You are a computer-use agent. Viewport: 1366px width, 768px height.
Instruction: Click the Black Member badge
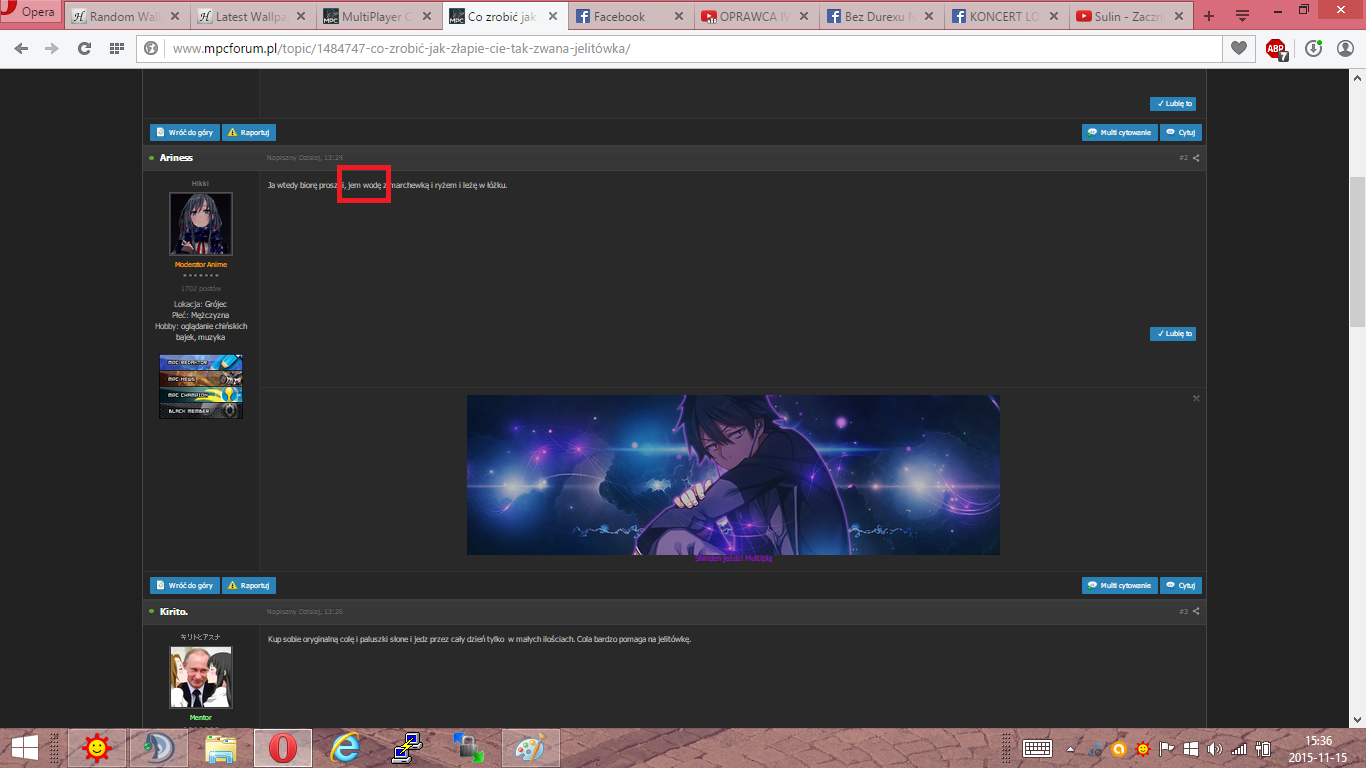(201, 411)
